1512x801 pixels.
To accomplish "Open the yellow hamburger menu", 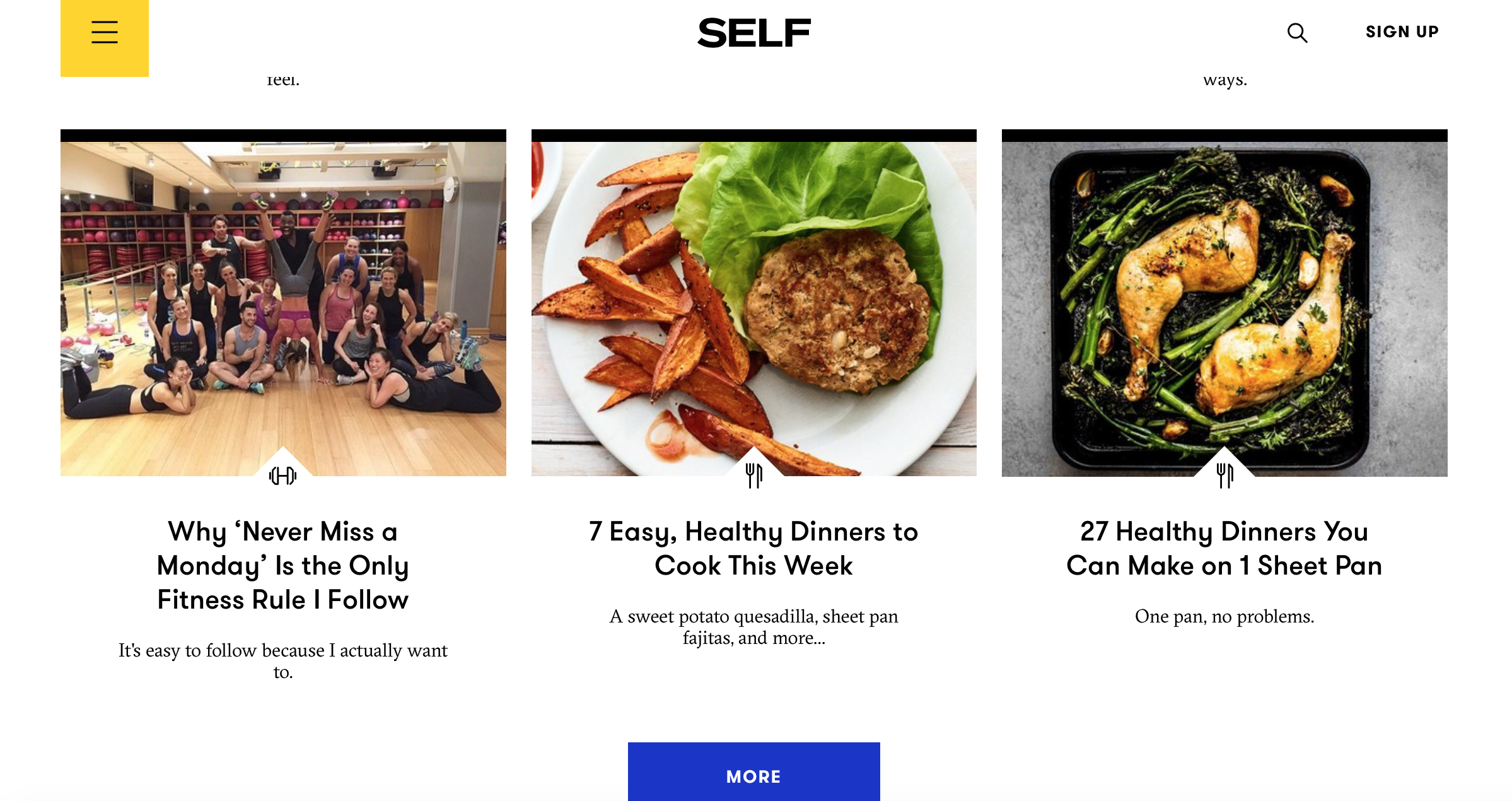I will [105, 33].
